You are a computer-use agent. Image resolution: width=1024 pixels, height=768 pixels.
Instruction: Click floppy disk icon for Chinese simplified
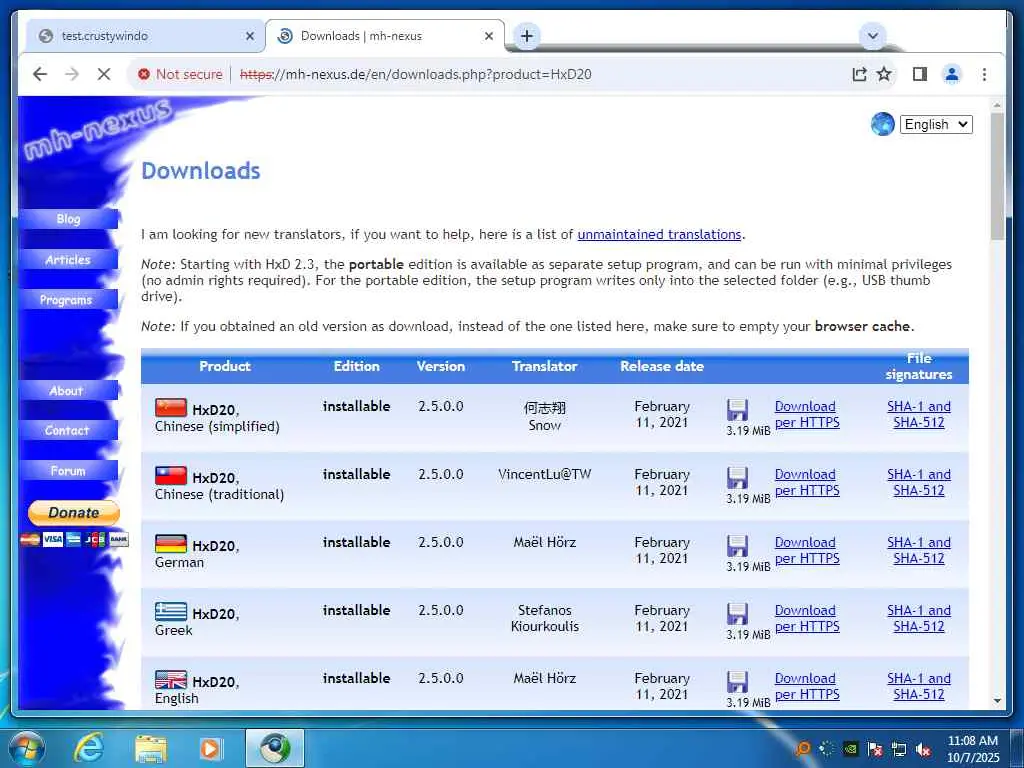[x=737, y=410]
